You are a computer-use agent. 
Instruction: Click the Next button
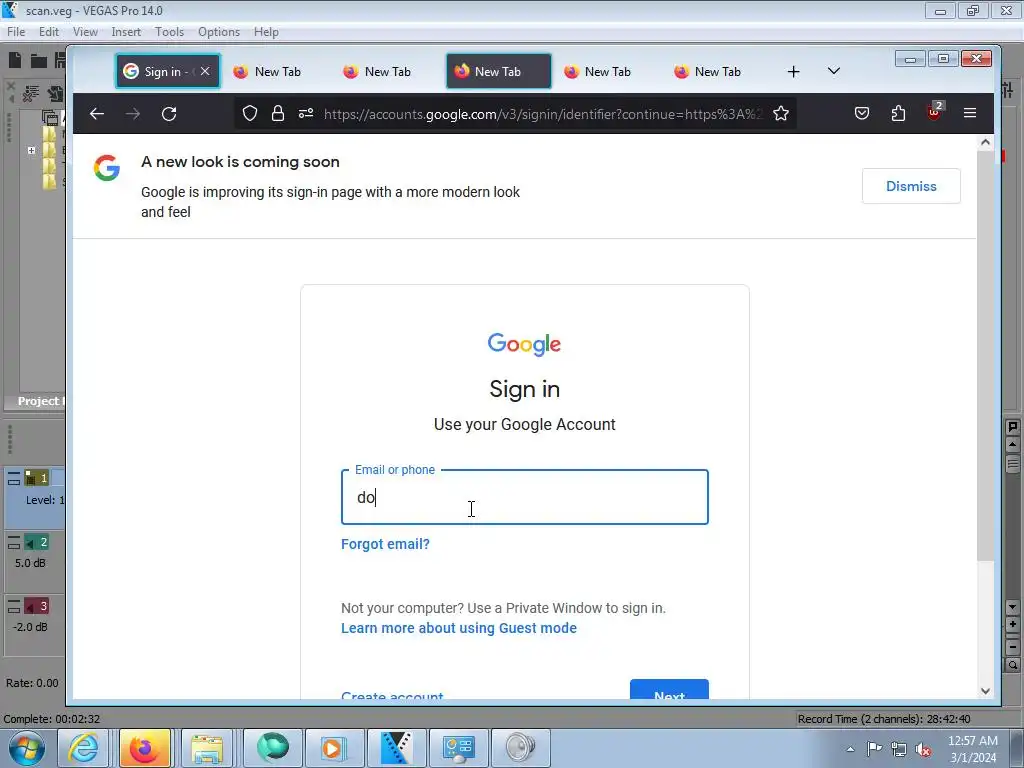point(669,690)
